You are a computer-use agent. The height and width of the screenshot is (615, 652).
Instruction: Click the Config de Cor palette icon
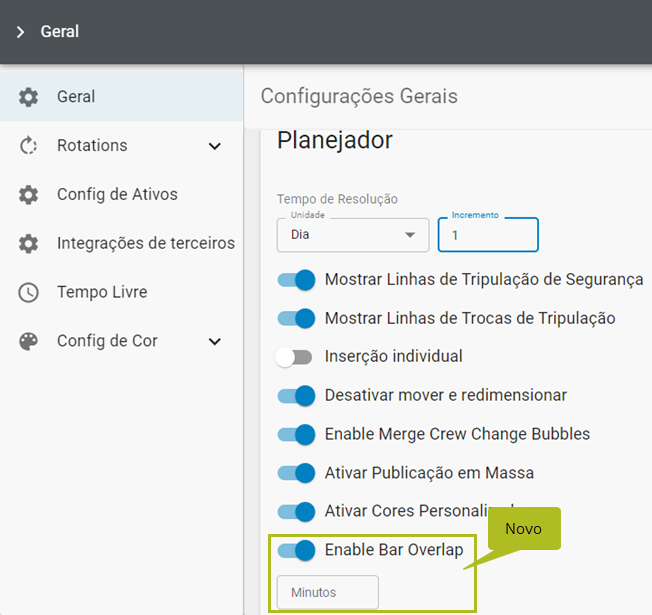click(28, 341)
